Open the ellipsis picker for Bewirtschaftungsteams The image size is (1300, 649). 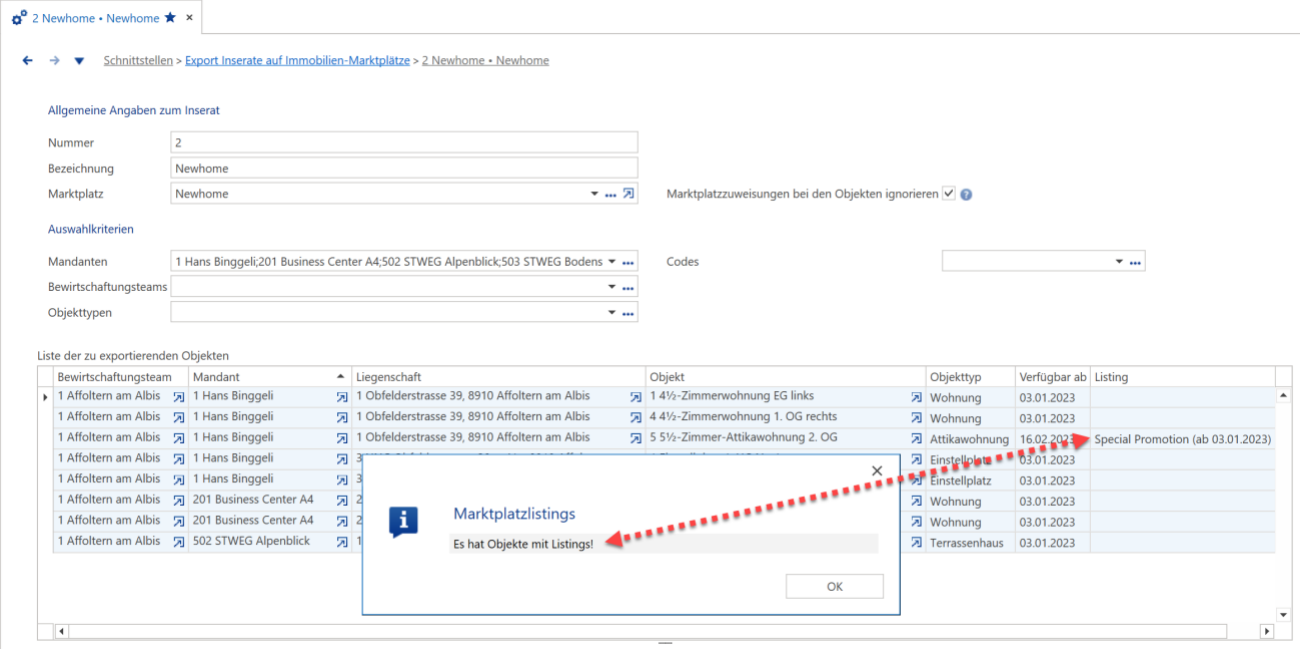[628, 287]
